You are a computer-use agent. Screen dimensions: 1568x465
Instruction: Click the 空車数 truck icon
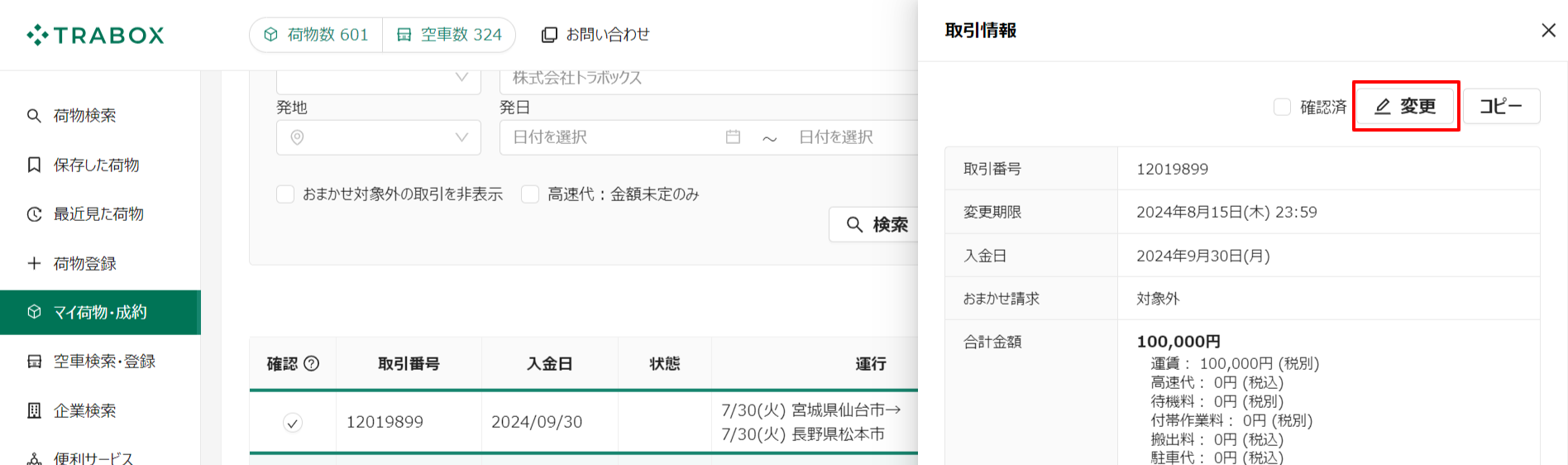404,35
